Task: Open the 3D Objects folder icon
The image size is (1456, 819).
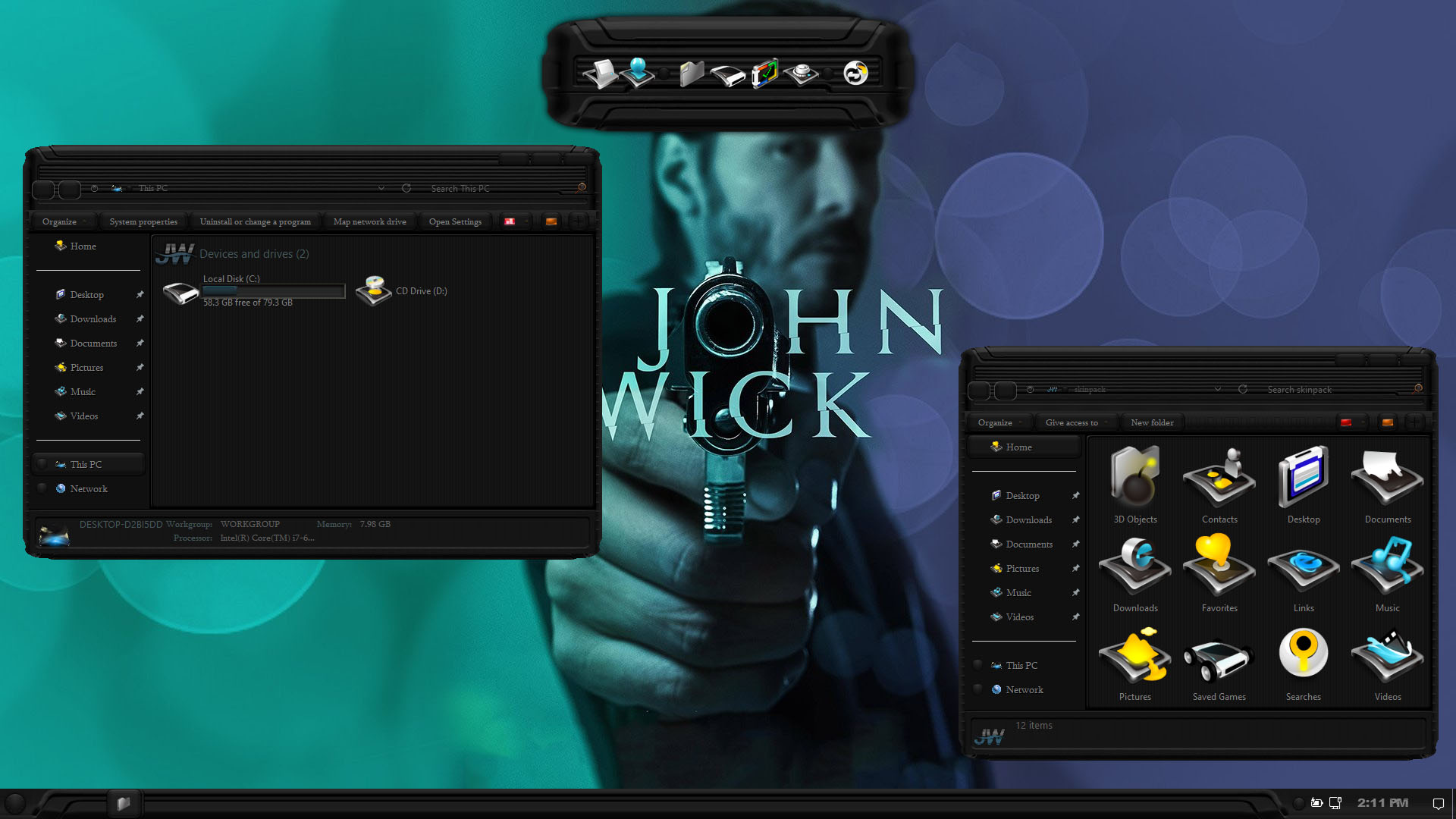Action: 1135,477
